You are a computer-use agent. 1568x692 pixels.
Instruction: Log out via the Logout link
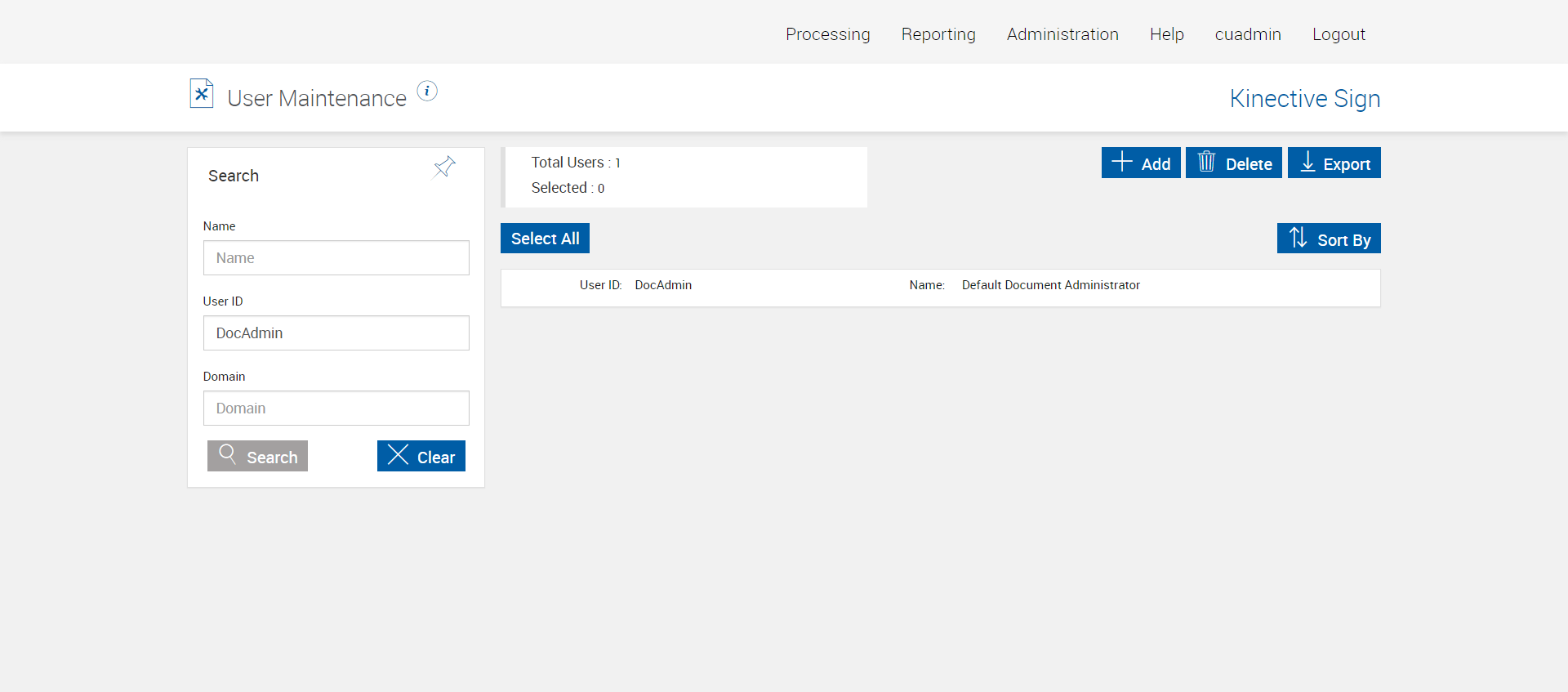[x=1339, y=34]
